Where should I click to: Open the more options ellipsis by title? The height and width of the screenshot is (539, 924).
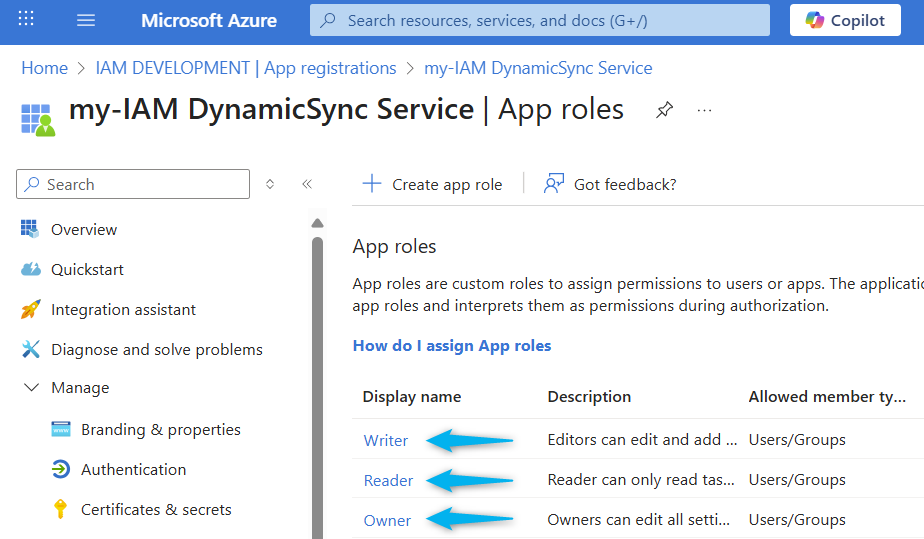[x=704, y=110]
